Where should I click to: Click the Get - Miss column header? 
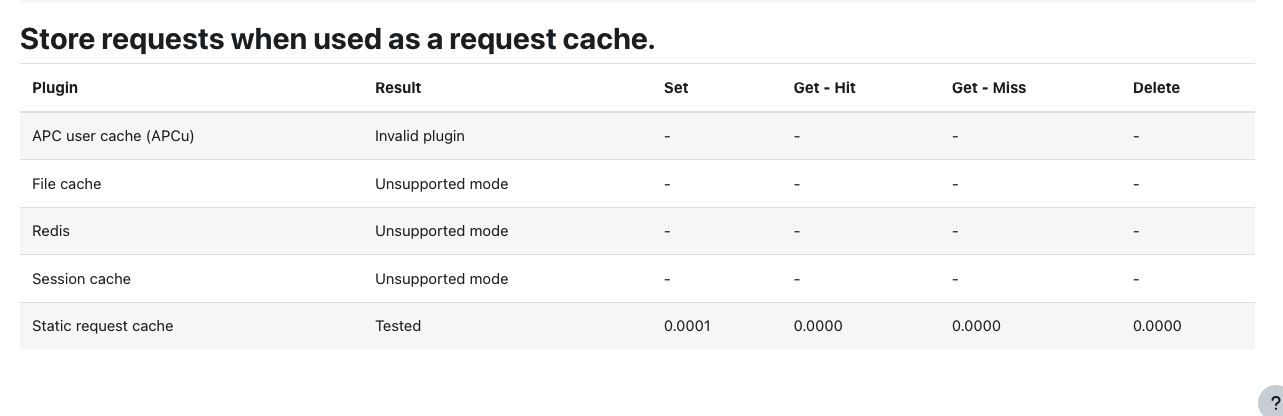point(989,88)
